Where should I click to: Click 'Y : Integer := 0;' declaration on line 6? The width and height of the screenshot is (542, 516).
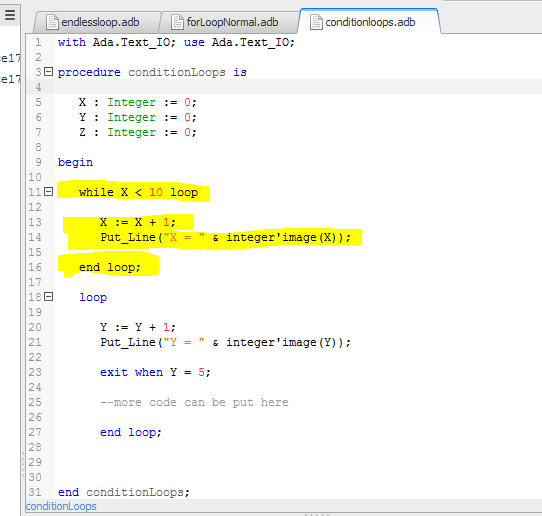coord(138,117)
